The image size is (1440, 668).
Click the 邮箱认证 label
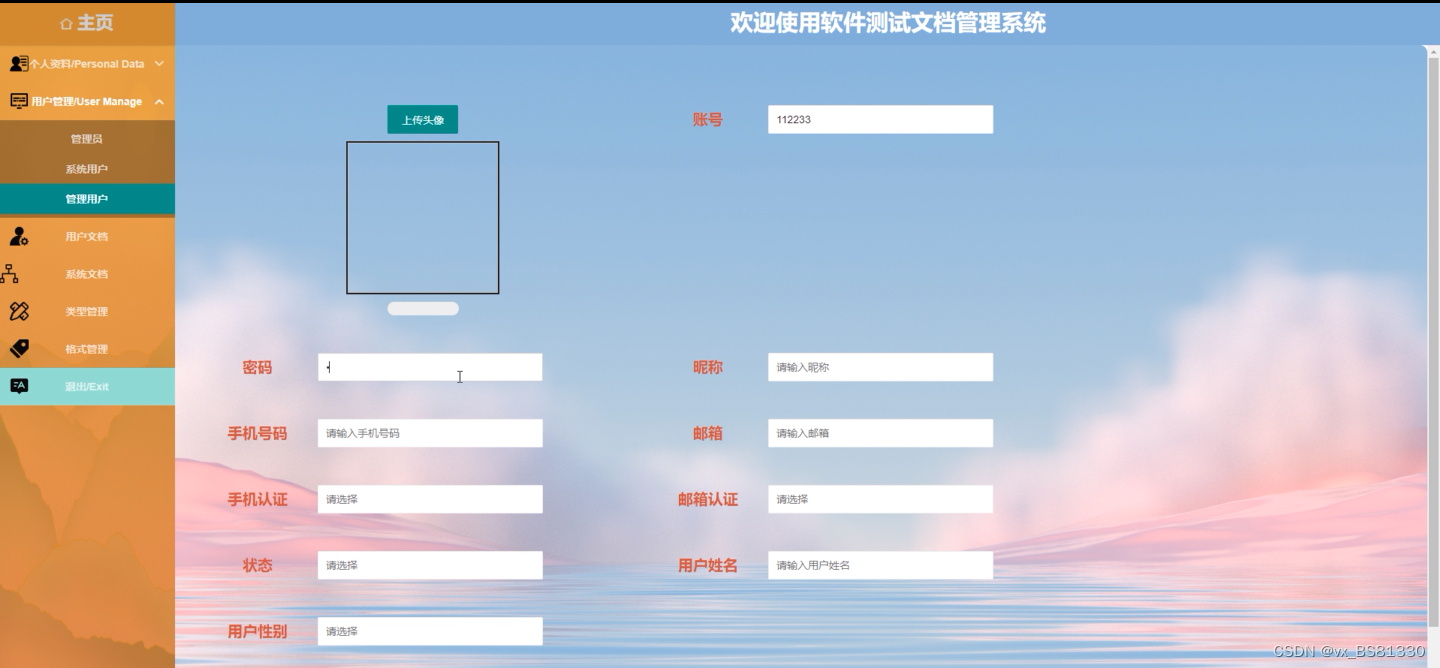[708, 499]
